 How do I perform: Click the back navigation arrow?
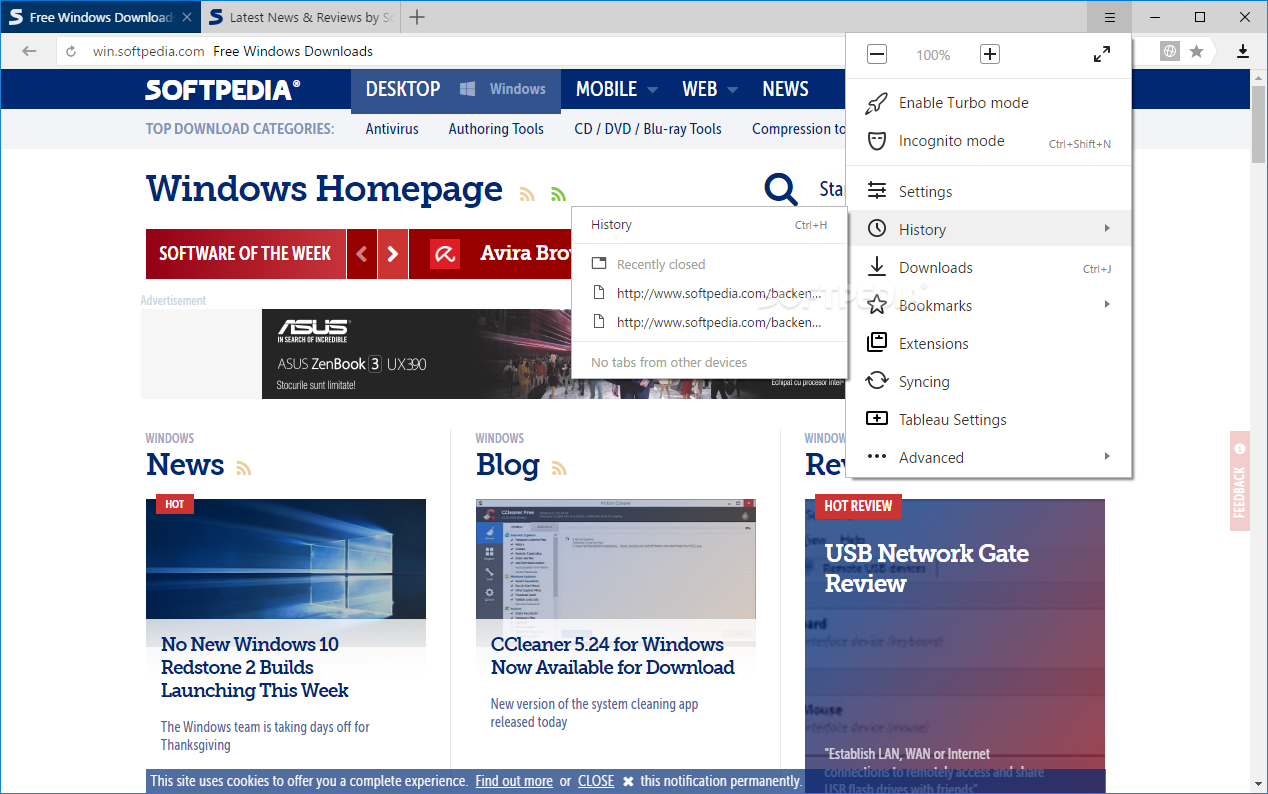[29, 51]
